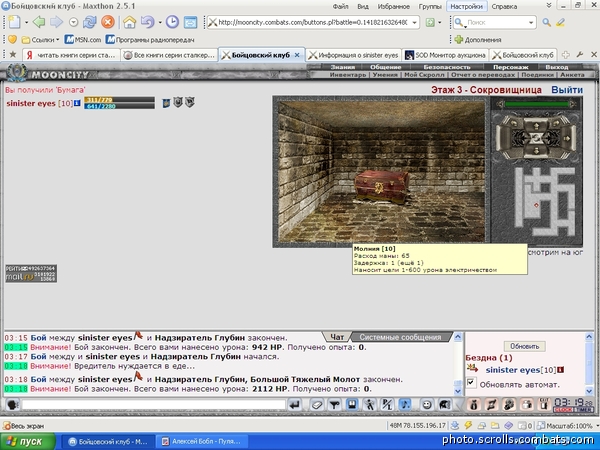This screenshot has height=450, width=600.
Task: Open History with the clock icon
Action: pyautogui.click(x=172, y=22)
